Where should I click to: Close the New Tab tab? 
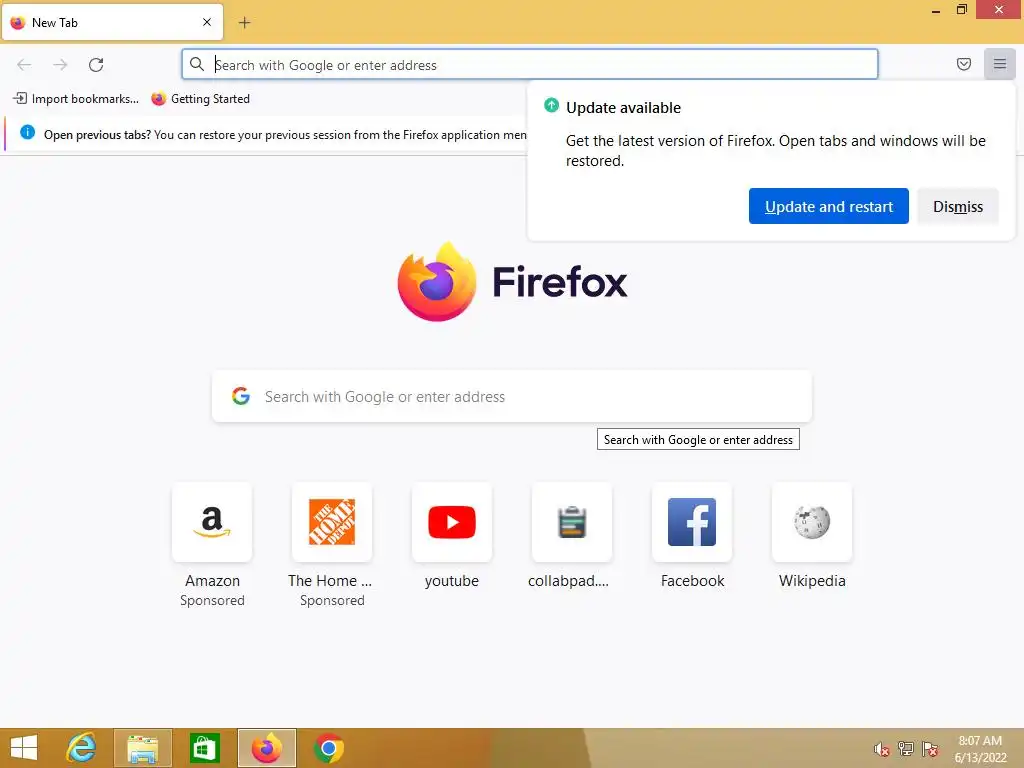pos(207,22)
